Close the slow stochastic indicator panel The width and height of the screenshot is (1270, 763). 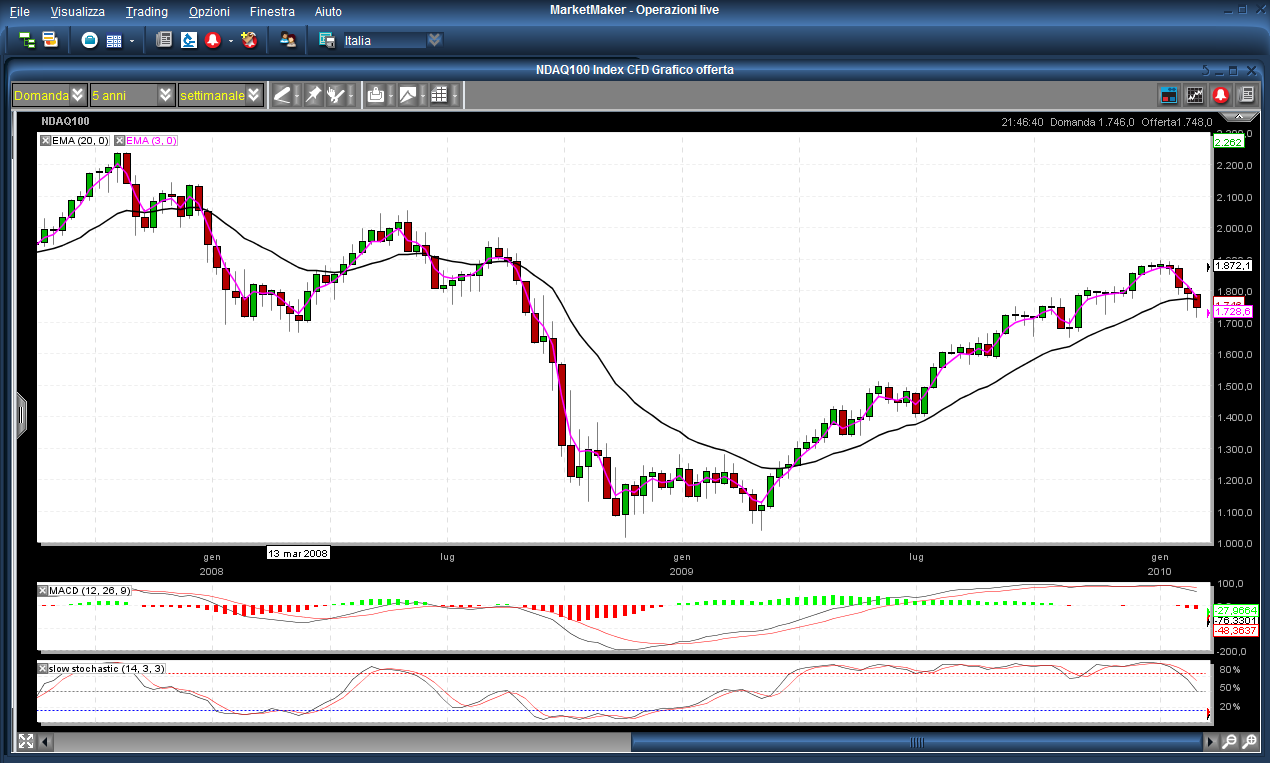click(44, 667)
